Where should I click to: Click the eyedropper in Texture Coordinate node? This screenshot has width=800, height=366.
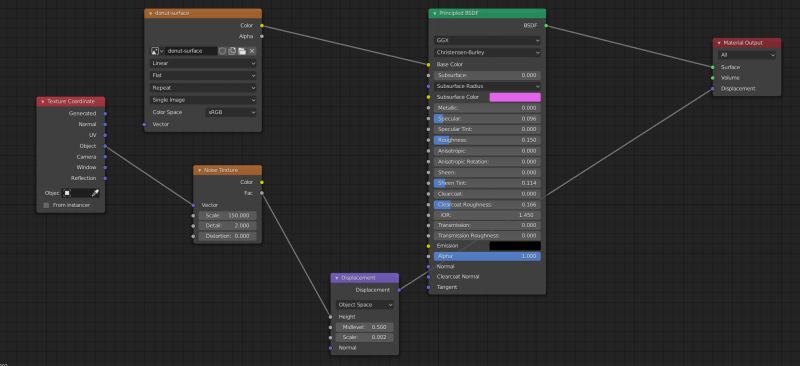[x=95, y=193]
